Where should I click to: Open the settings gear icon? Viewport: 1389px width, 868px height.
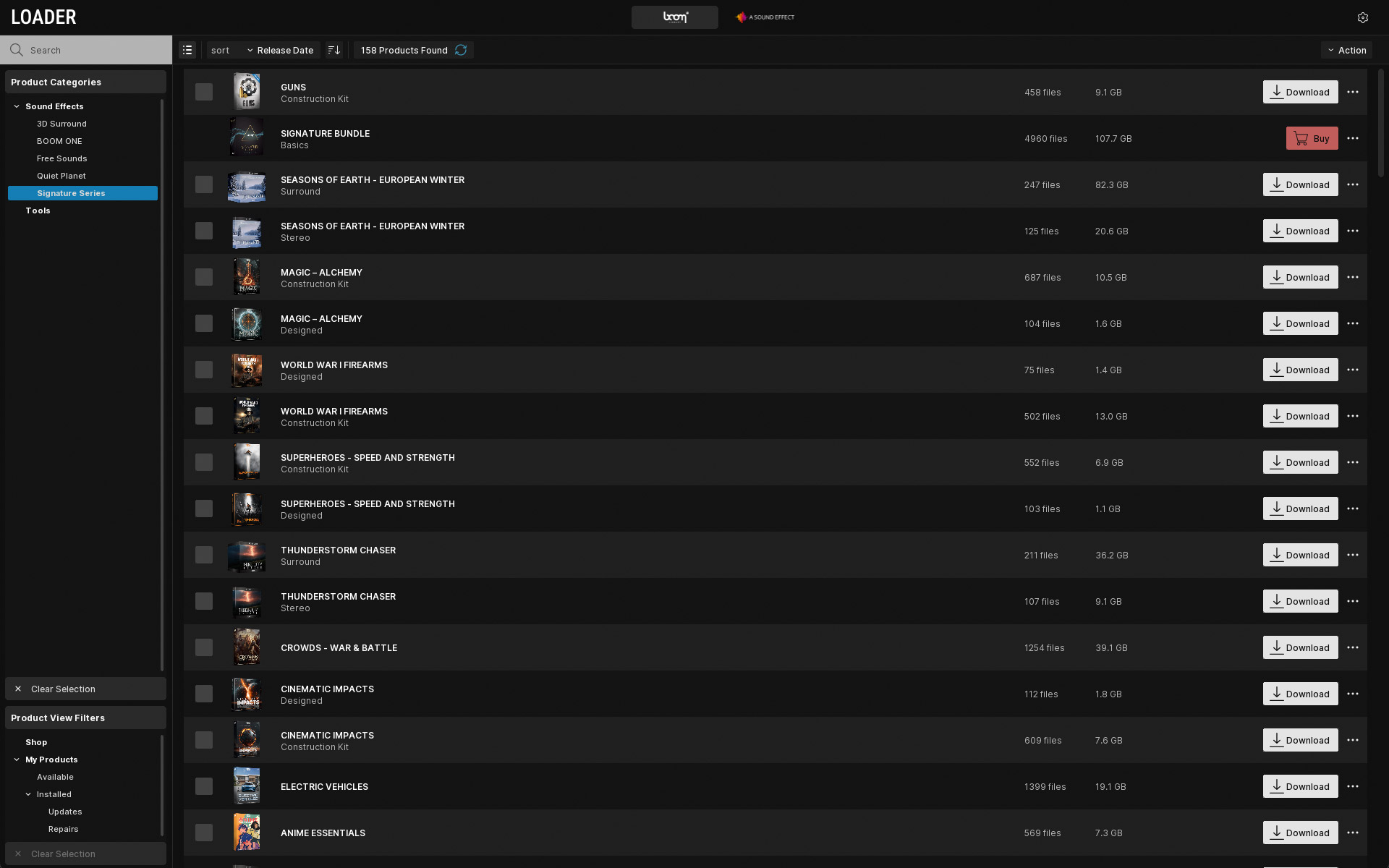tap(1362, 17)
